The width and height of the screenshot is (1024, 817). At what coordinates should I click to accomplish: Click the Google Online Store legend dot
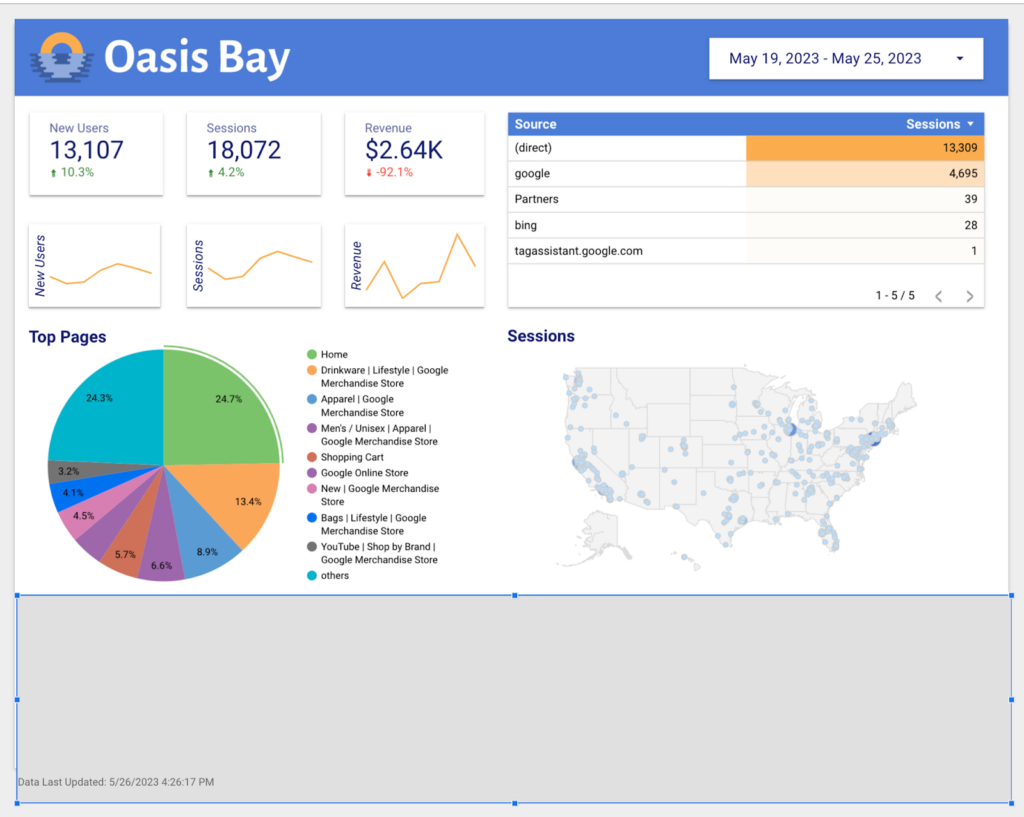point(312,473)
